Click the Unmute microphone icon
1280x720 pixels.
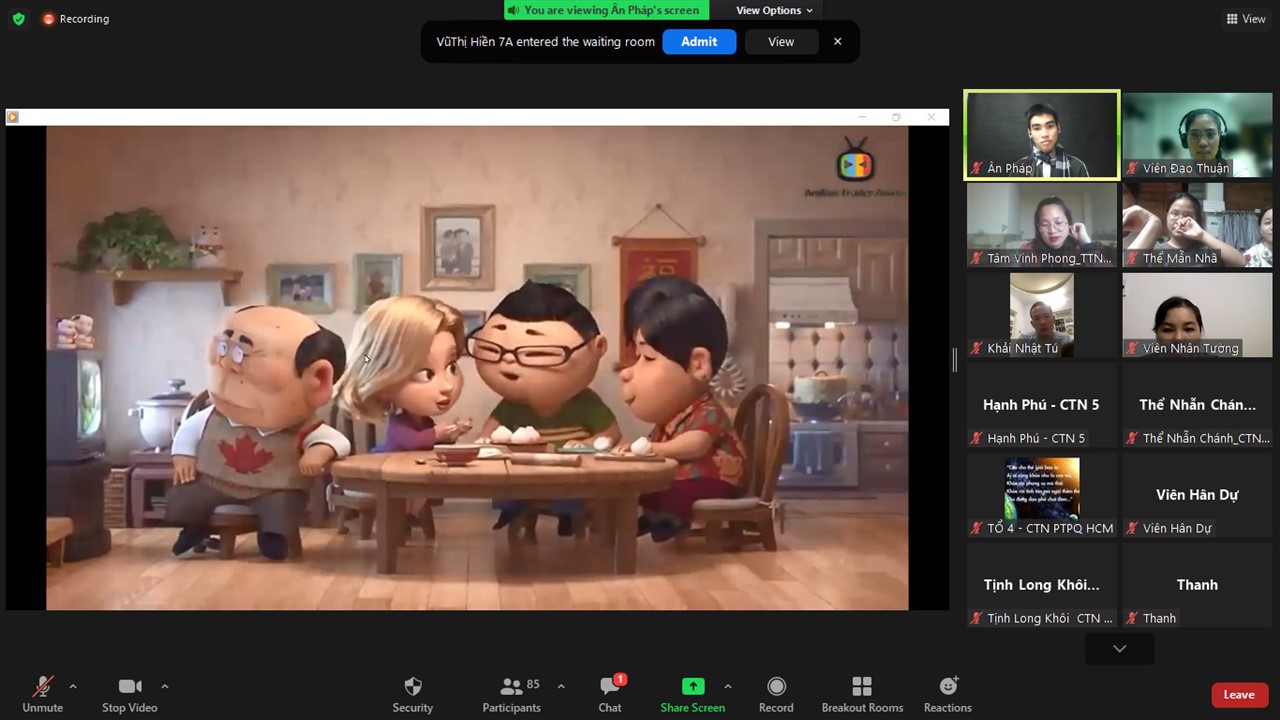(42, 686)
